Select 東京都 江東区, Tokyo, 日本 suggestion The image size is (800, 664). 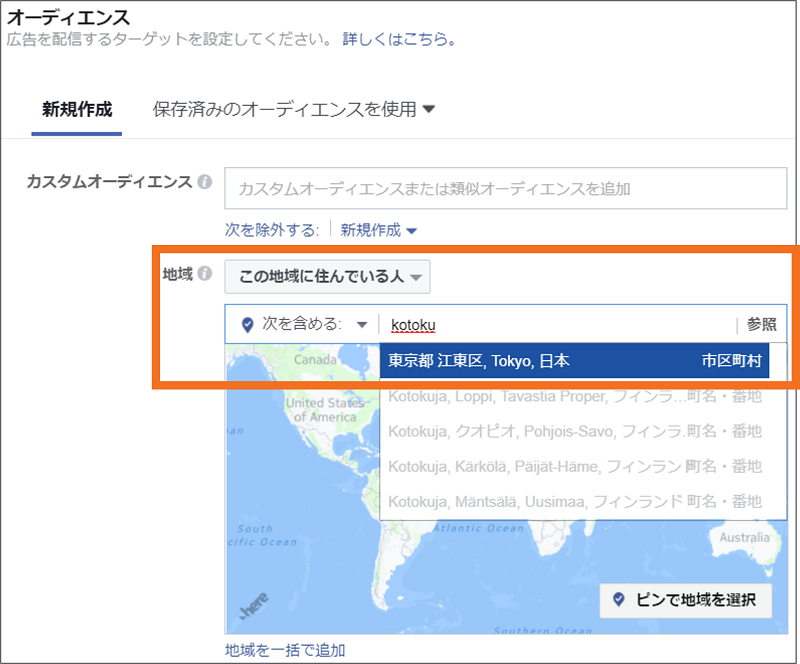(574, 361)
